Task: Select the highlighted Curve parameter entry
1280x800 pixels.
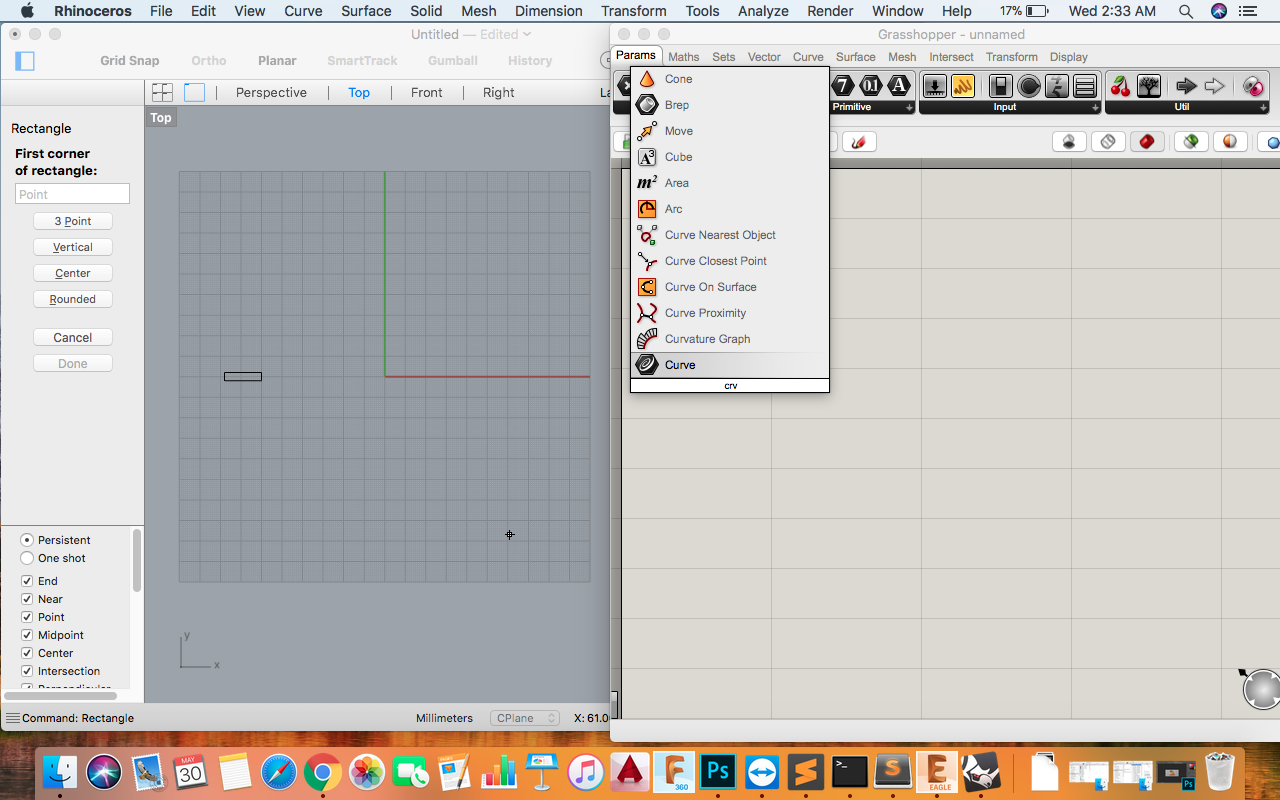Action: (x=730, y=365)
